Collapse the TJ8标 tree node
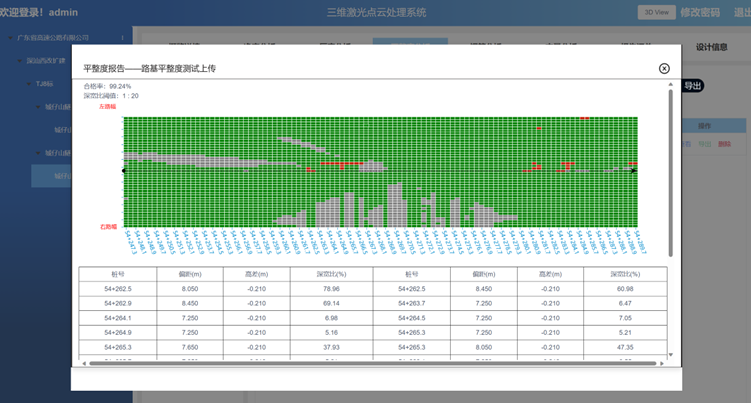Viewport: 751px width, 403px height. [28, 83]
